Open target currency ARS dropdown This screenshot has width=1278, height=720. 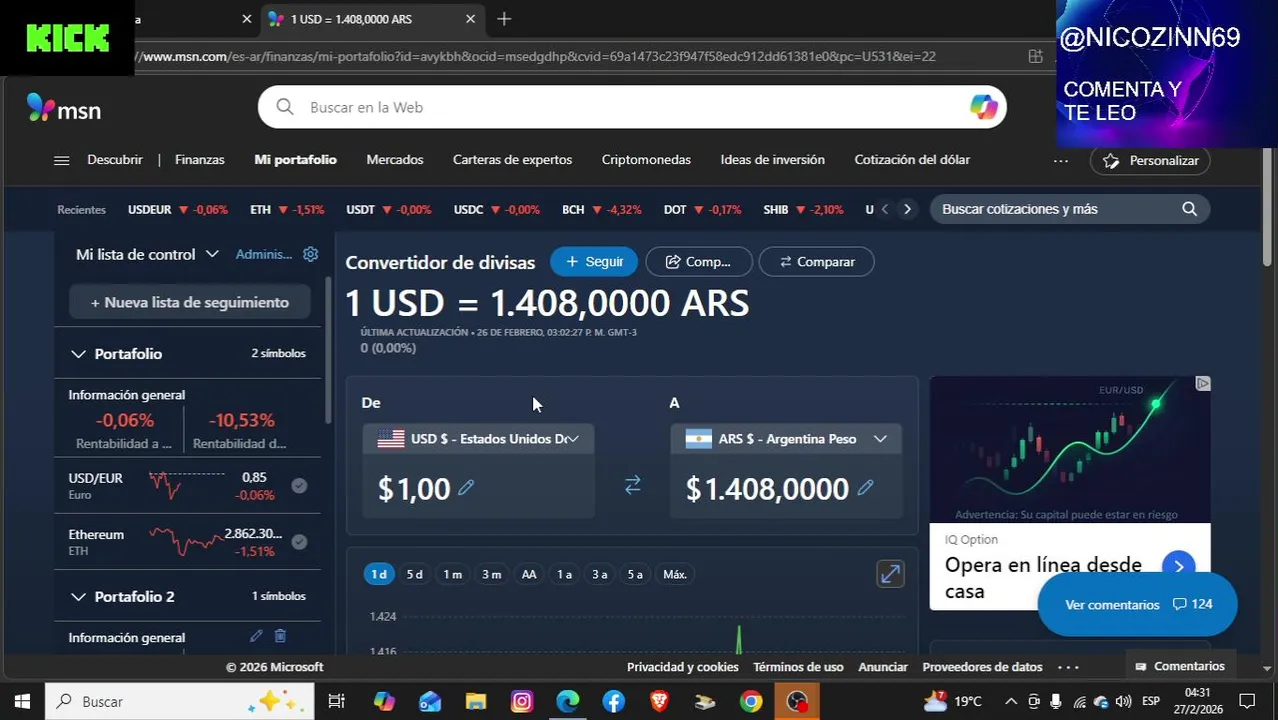tap(785, 439)
